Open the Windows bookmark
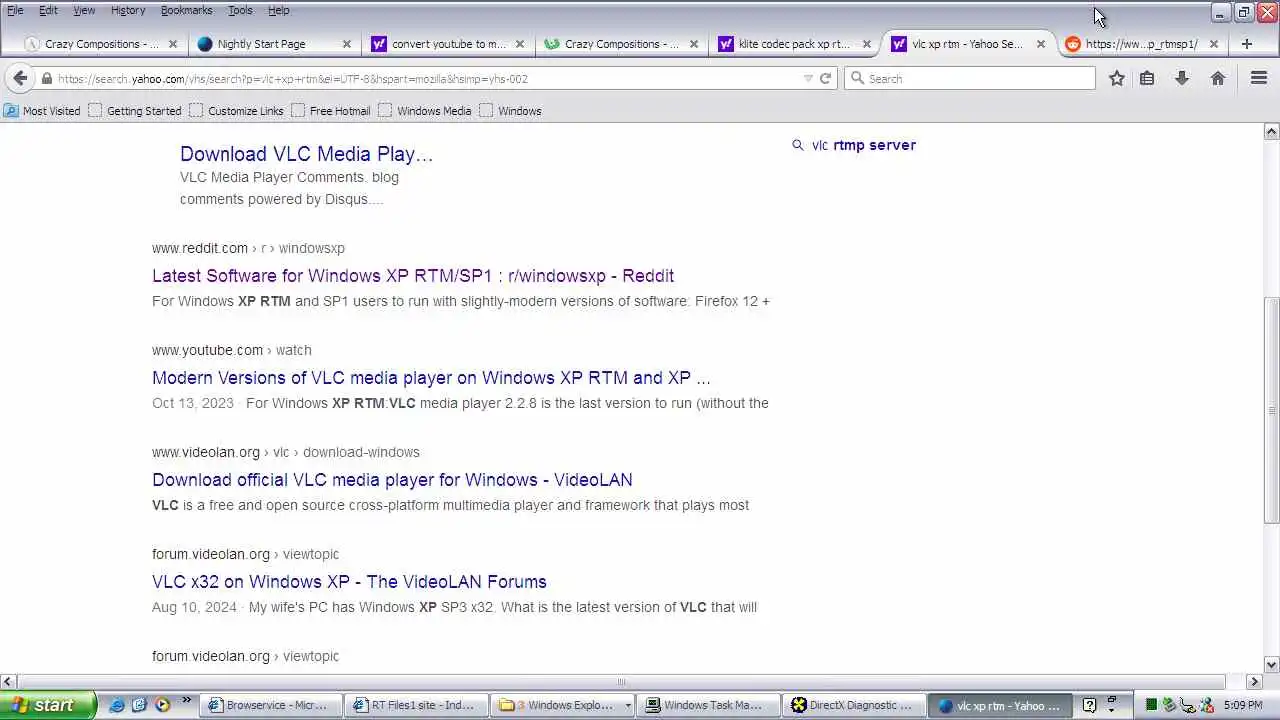Image resolution: width=1280 pixels, height=720 pixels. pyautogui.click(x=511, y=111)
